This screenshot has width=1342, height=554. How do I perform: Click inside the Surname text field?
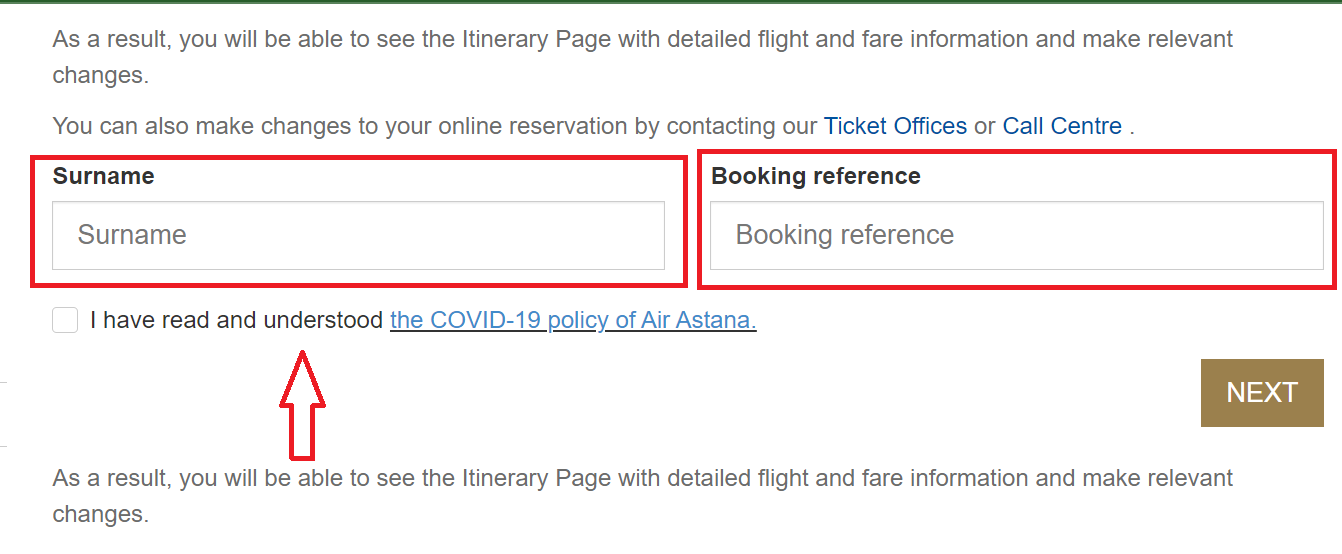(x=358, y=235)
